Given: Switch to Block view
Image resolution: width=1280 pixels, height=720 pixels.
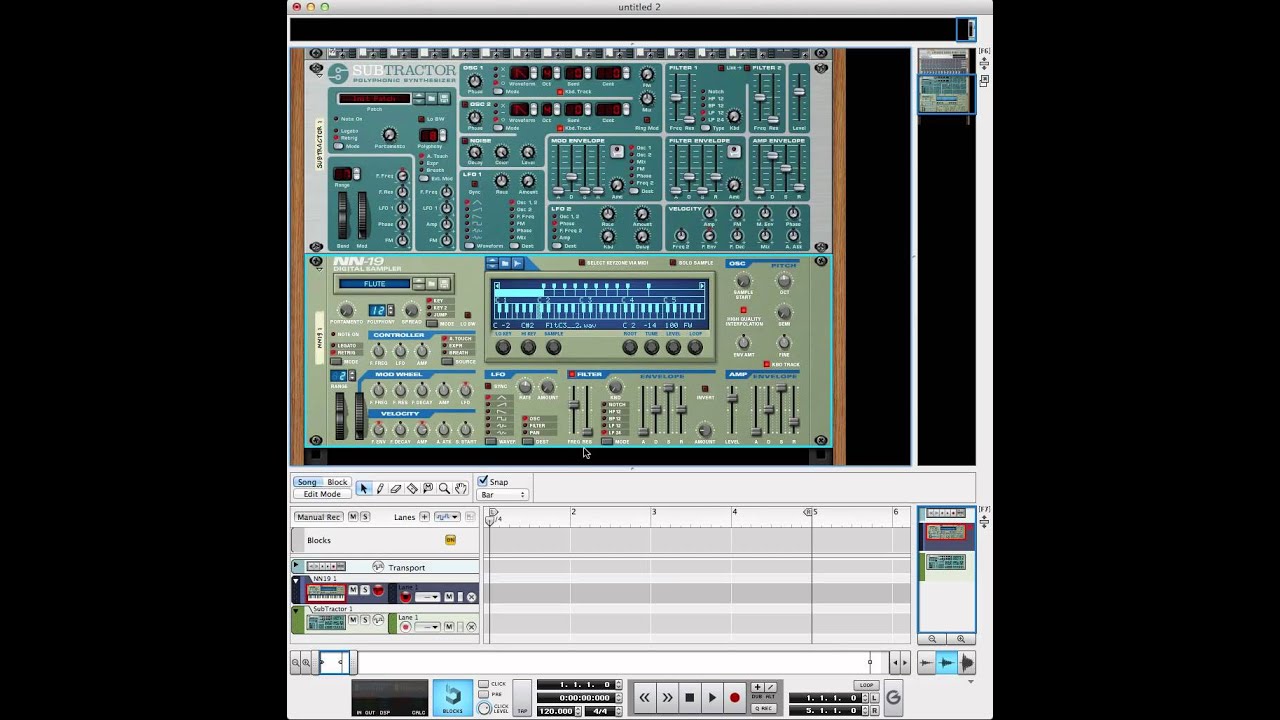Looking at the screenshot, I should coord(337,482).
